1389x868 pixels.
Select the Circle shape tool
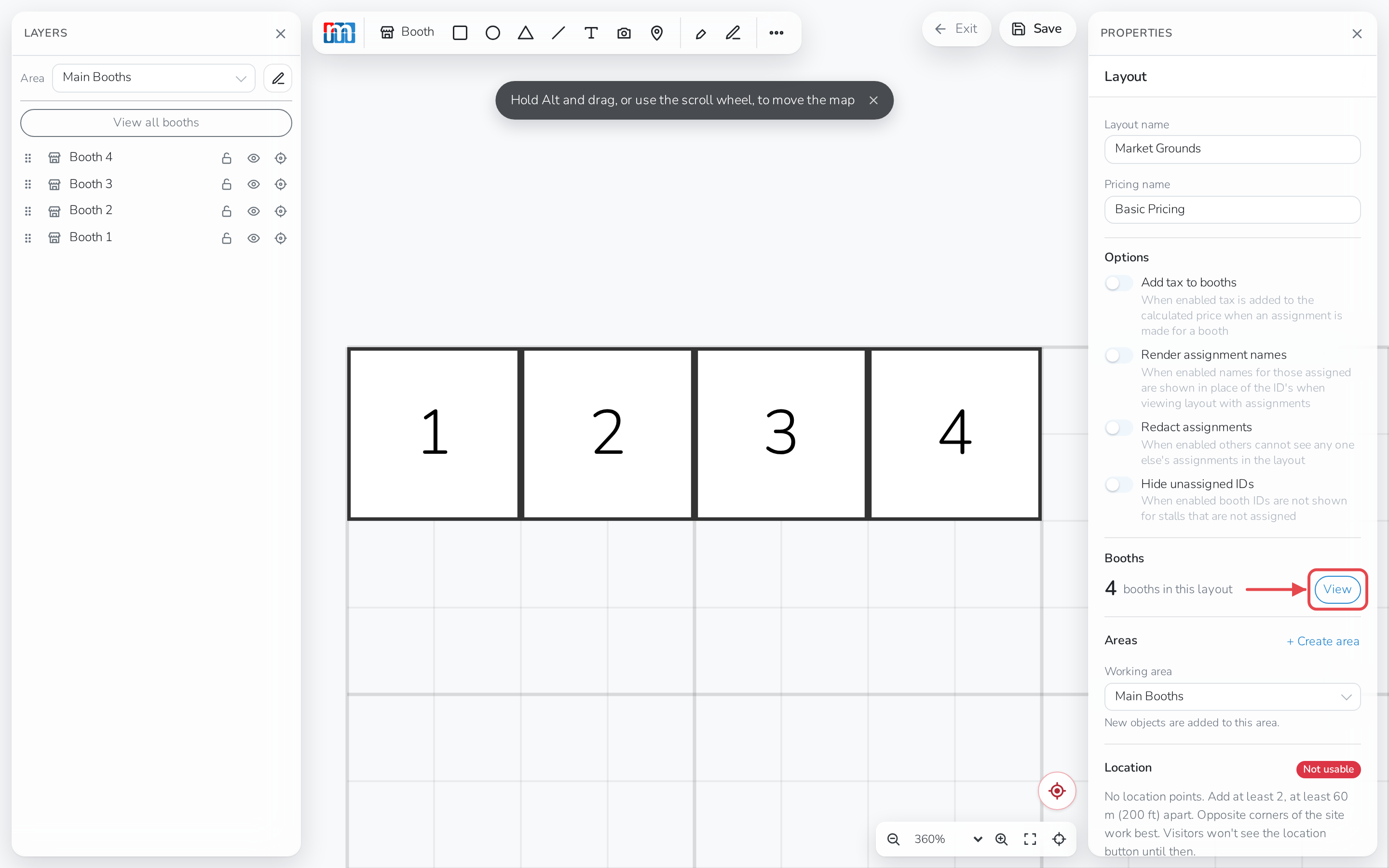(x=492, y=33)
